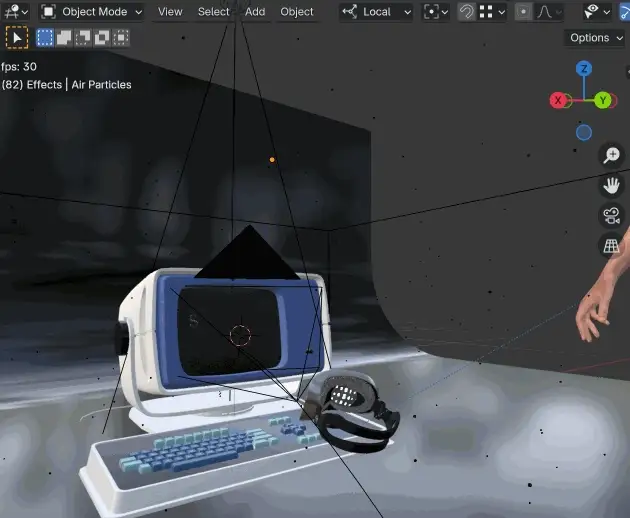Click the X axis on navigation gizmo
630x518 pixels.
click(x=558, y=100)
